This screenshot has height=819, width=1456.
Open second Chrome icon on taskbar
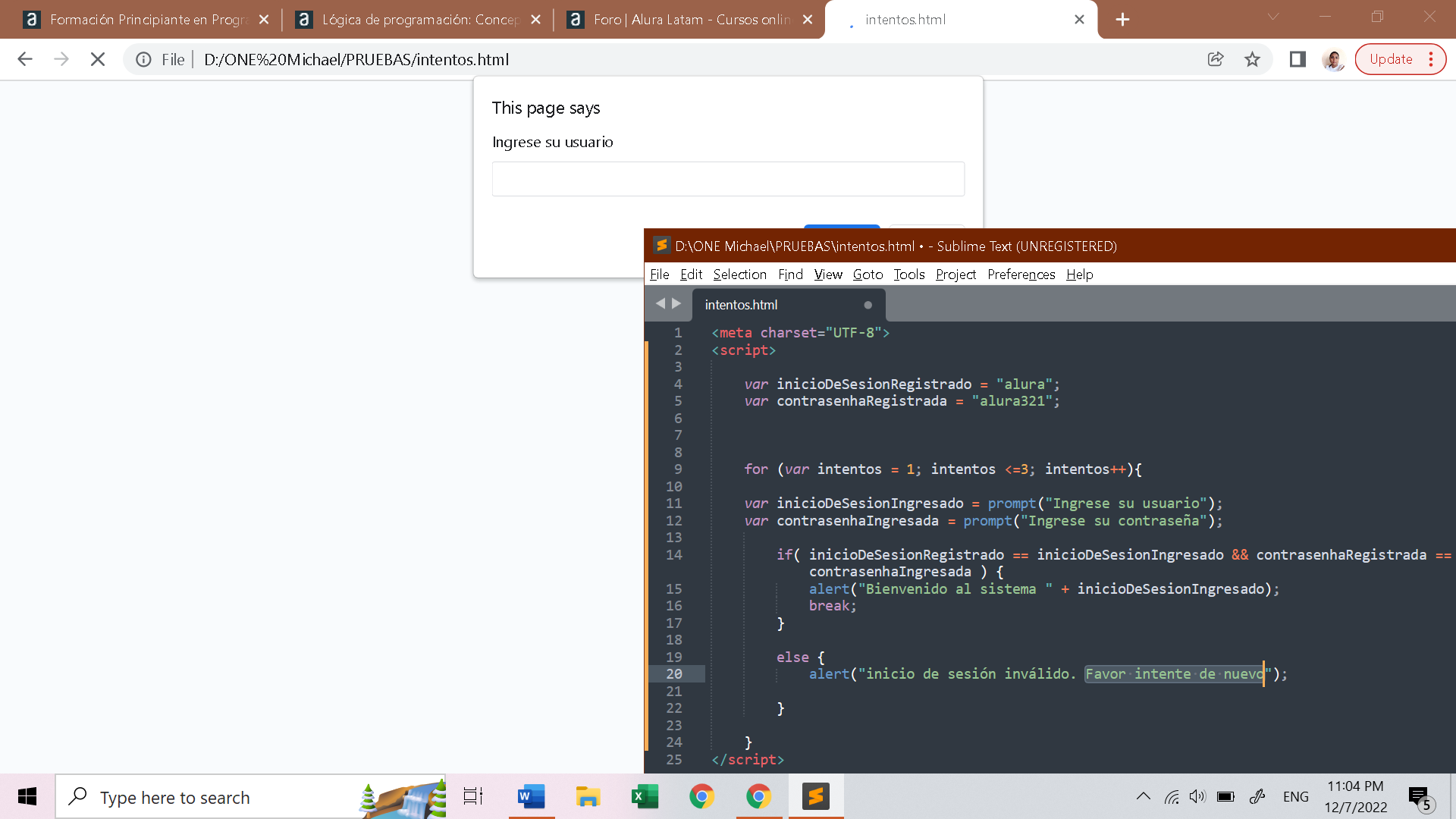(758, 796)
